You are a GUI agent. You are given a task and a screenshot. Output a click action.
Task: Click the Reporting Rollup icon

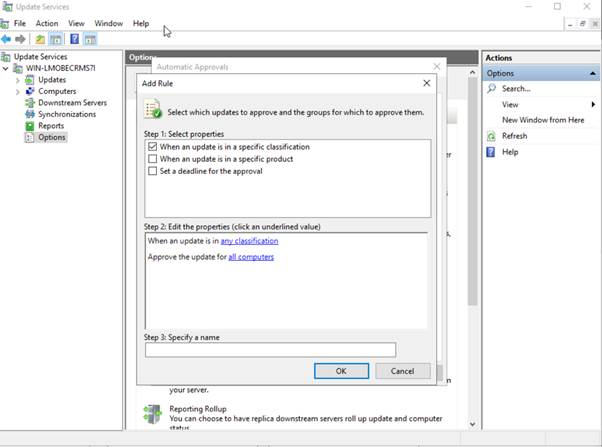(152, 414)
